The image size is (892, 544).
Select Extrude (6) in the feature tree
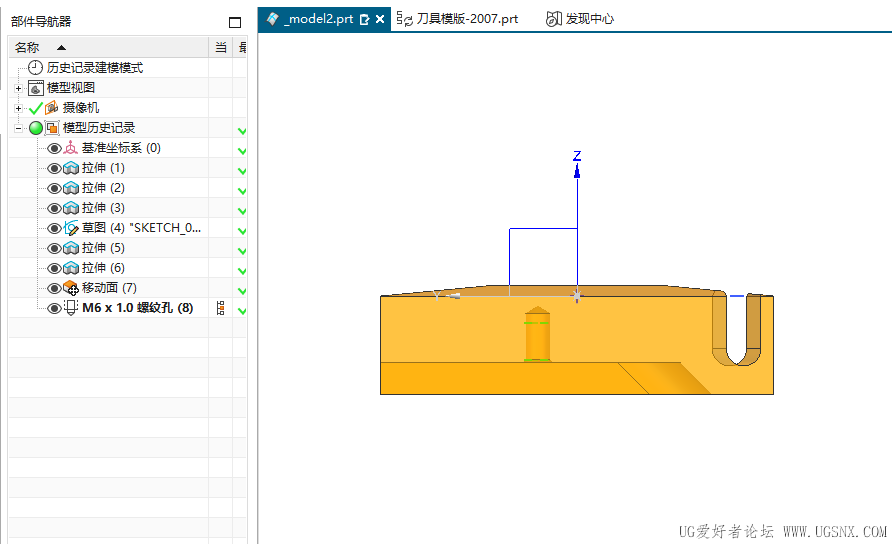(103, 268)
